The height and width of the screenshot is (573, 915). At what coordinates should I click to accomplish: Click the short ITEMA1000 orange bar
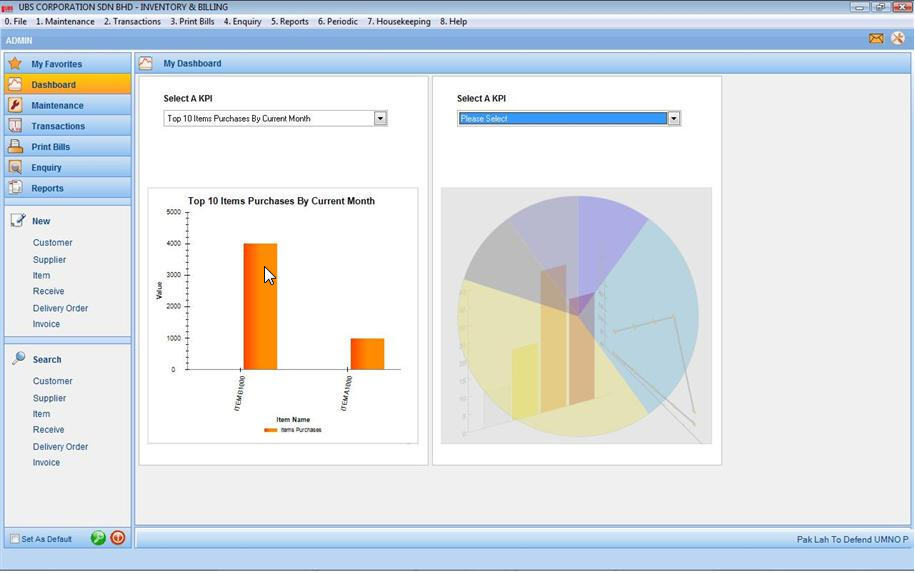[x=367, y=354]
